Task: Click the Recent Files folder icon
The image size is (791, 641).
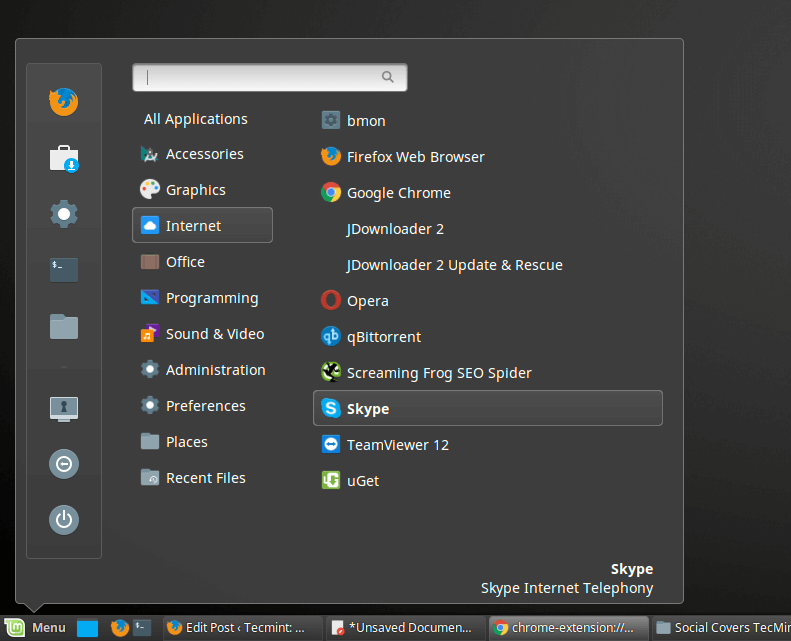Action: 150,477
